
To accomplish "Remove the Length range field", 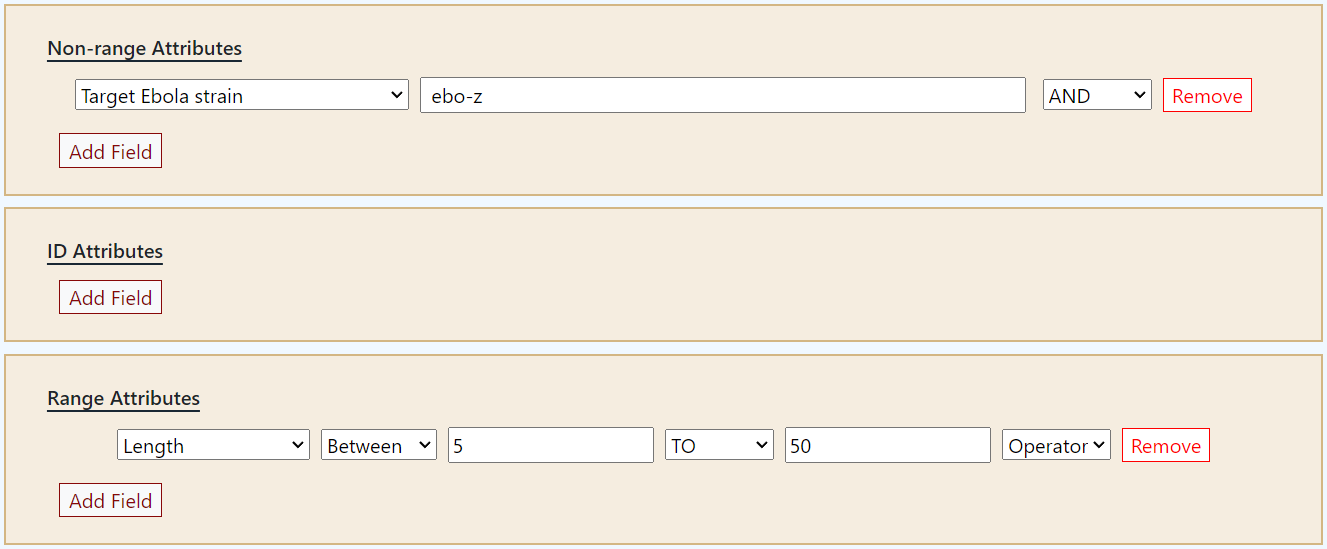I will coord(1165,446).
